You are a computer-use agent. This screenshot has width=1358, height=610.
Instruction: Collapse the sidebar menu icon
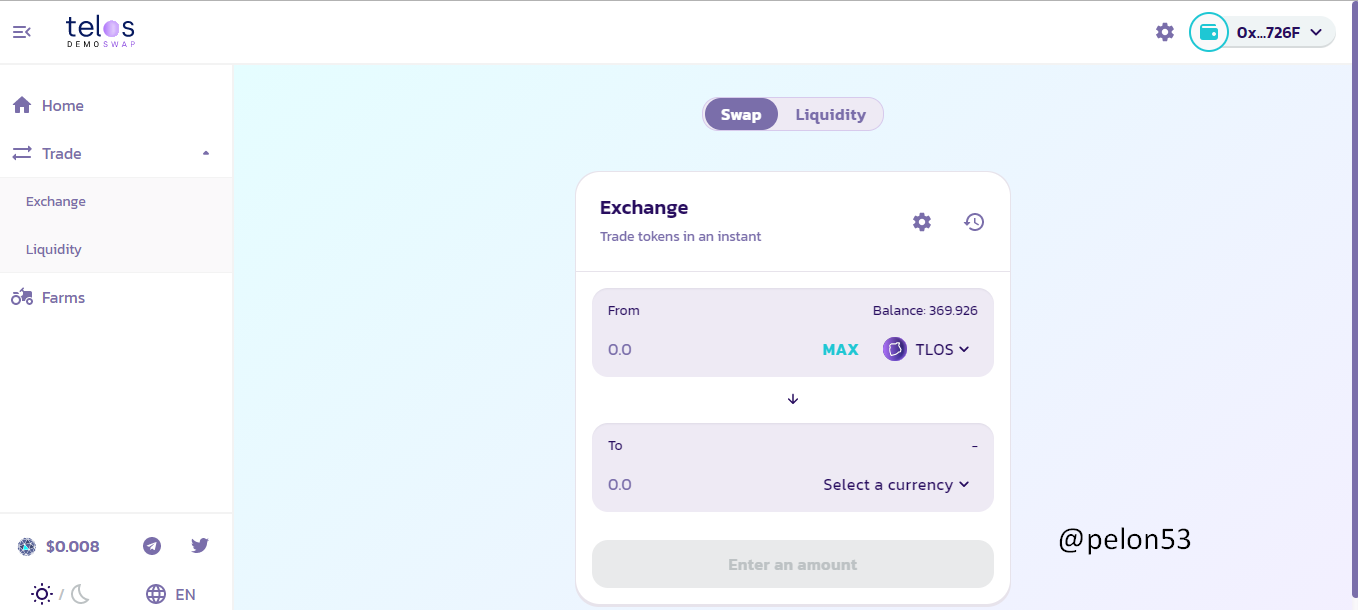click(21, 32)
